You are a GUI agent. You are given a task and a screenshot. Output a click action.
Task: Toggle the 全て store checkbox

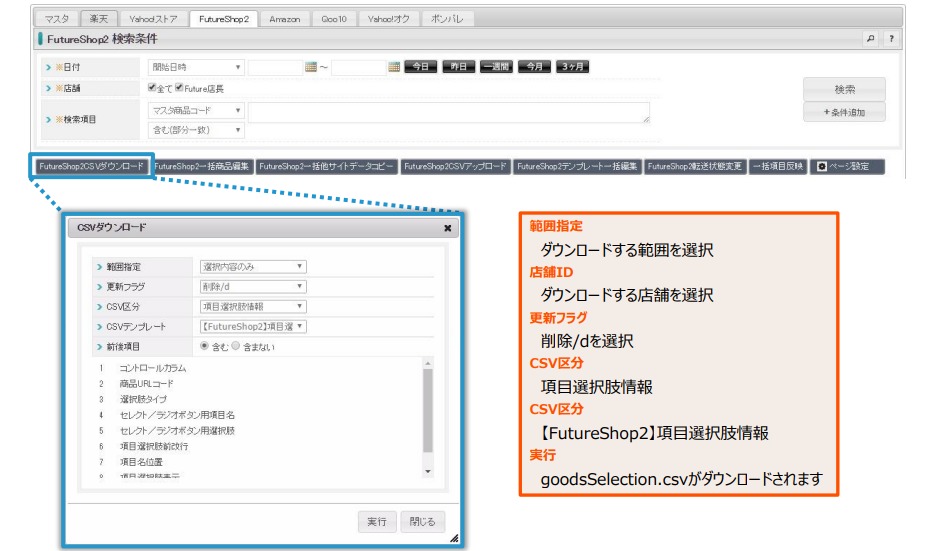[x=153, y=88]
